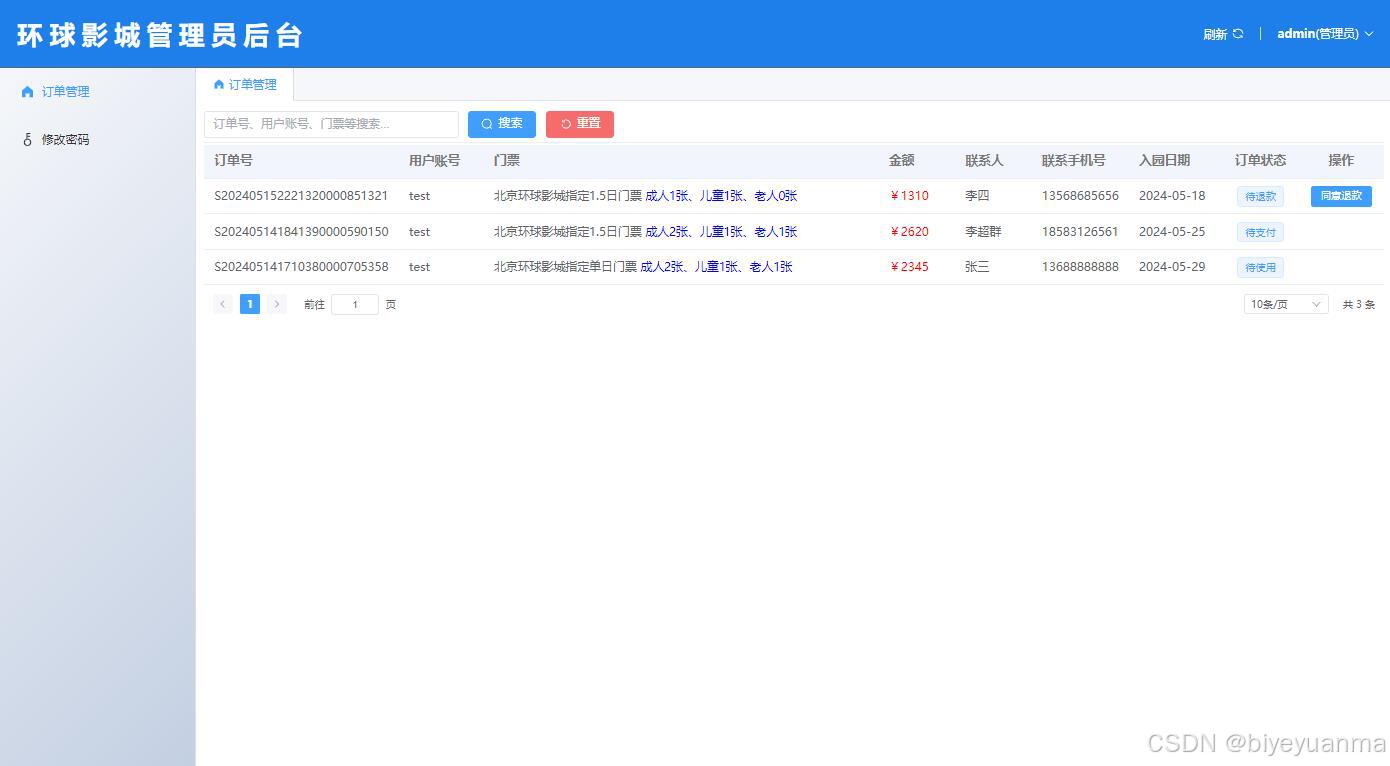Viewport: 1390px width, 766px height.
Task: Click the previous page arrow in pagination
Action: [x=222, y=304]
